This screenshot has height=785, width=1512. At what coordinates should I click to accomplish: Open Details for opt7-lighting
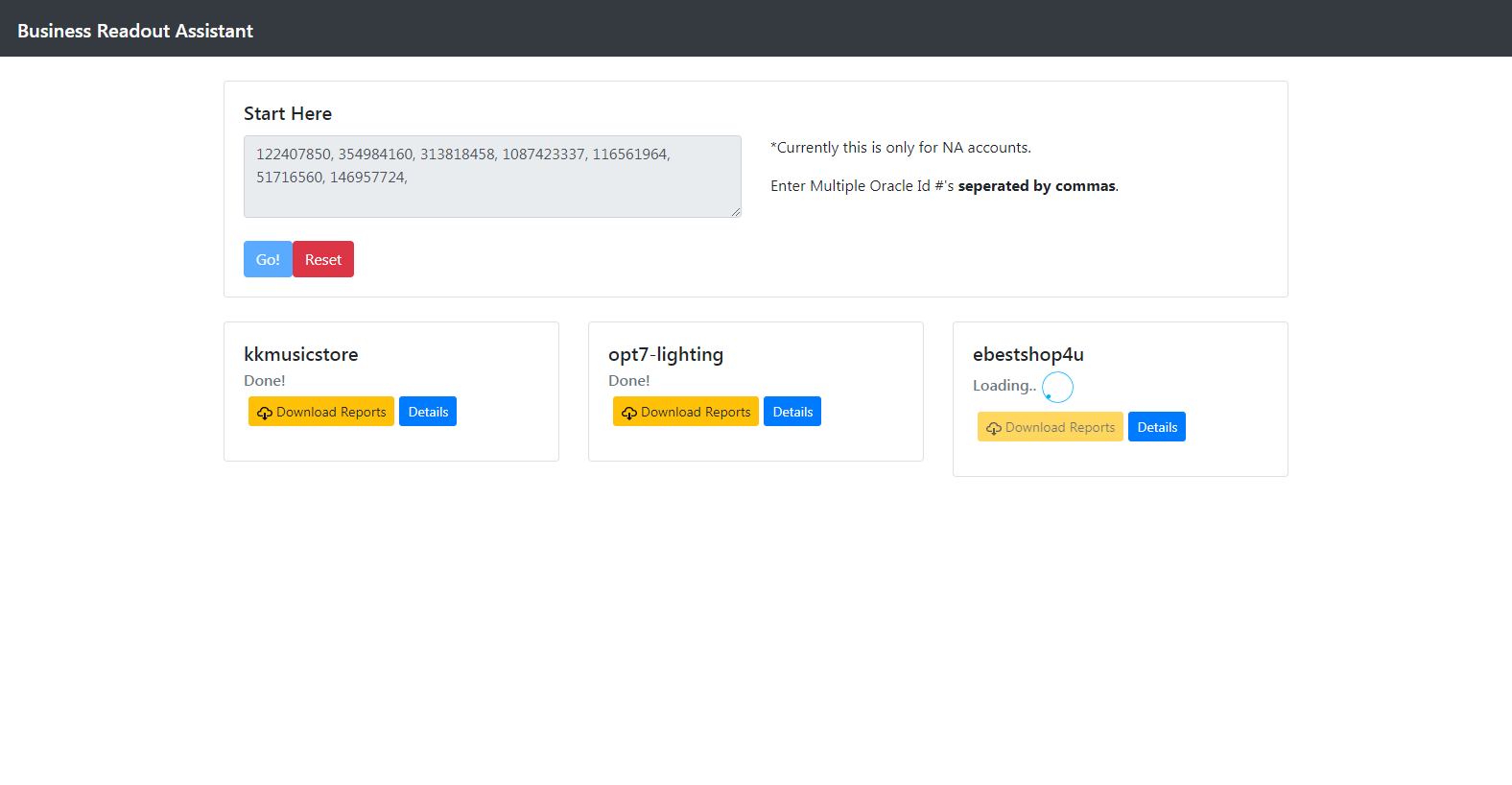[x=792, y=412]
